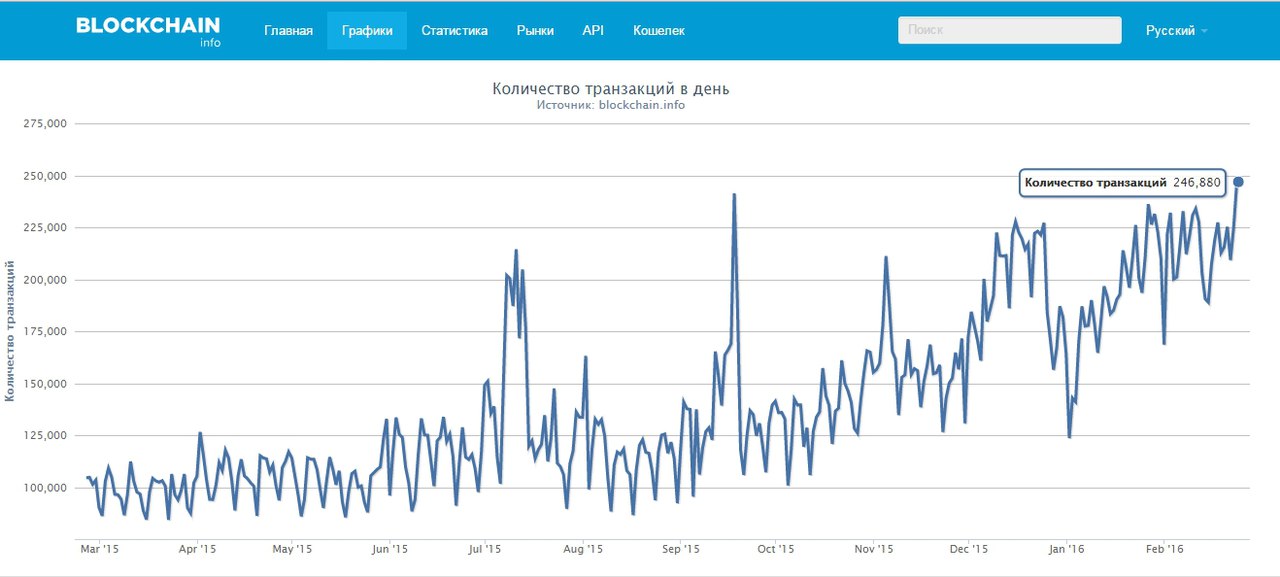Image resolution: width=1280 pixels, height=577 pixels.
Task: Click the chart title Количество транзакций в день
Action: (x=610, y=89)
